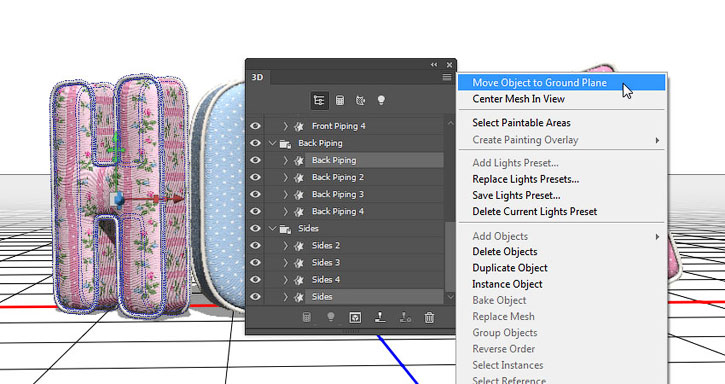Select the Sides 3 row label
The height and width of the screenshot is (384, 725).
[326, 262]
